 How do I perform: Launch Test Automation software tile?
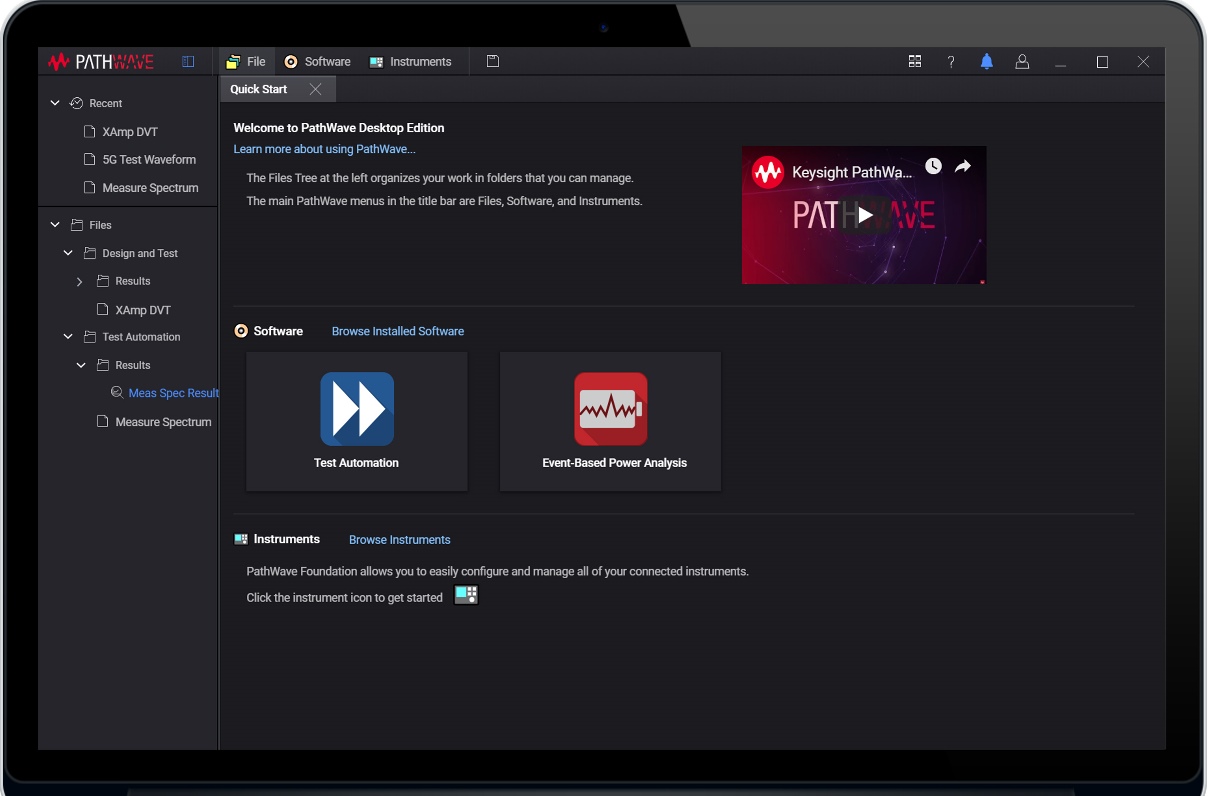tap(357, 420)
